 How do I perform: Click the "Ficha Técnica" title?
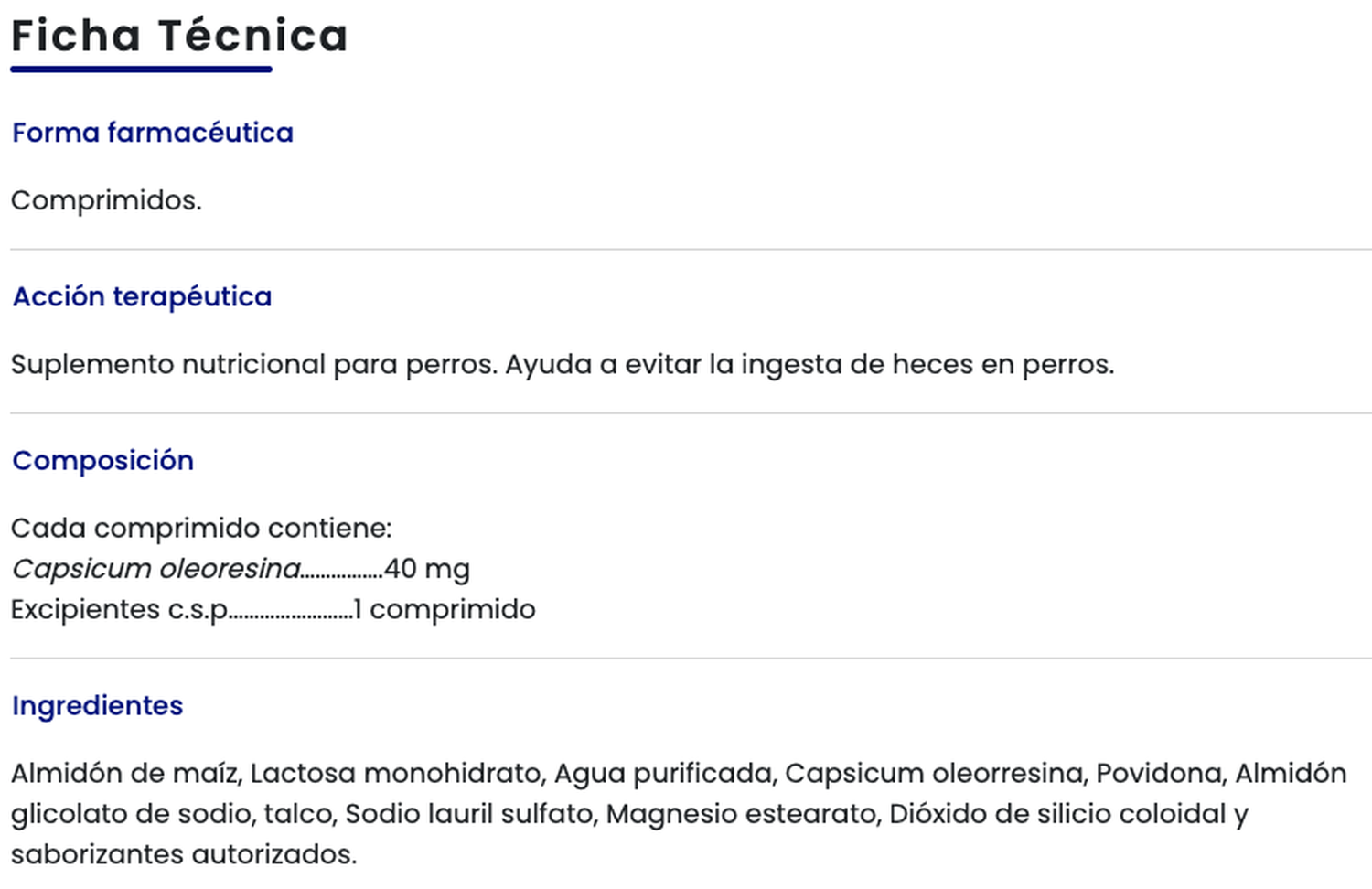[x=179, y=37]
